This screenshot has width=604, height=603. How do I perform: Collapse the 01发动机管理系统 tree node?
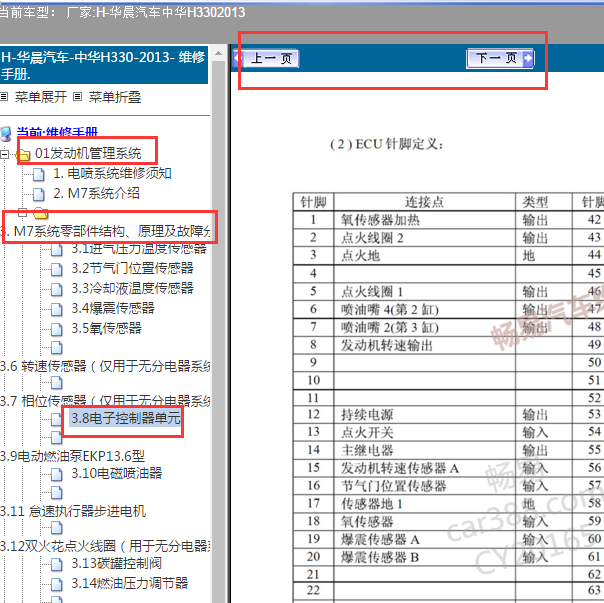5,155
